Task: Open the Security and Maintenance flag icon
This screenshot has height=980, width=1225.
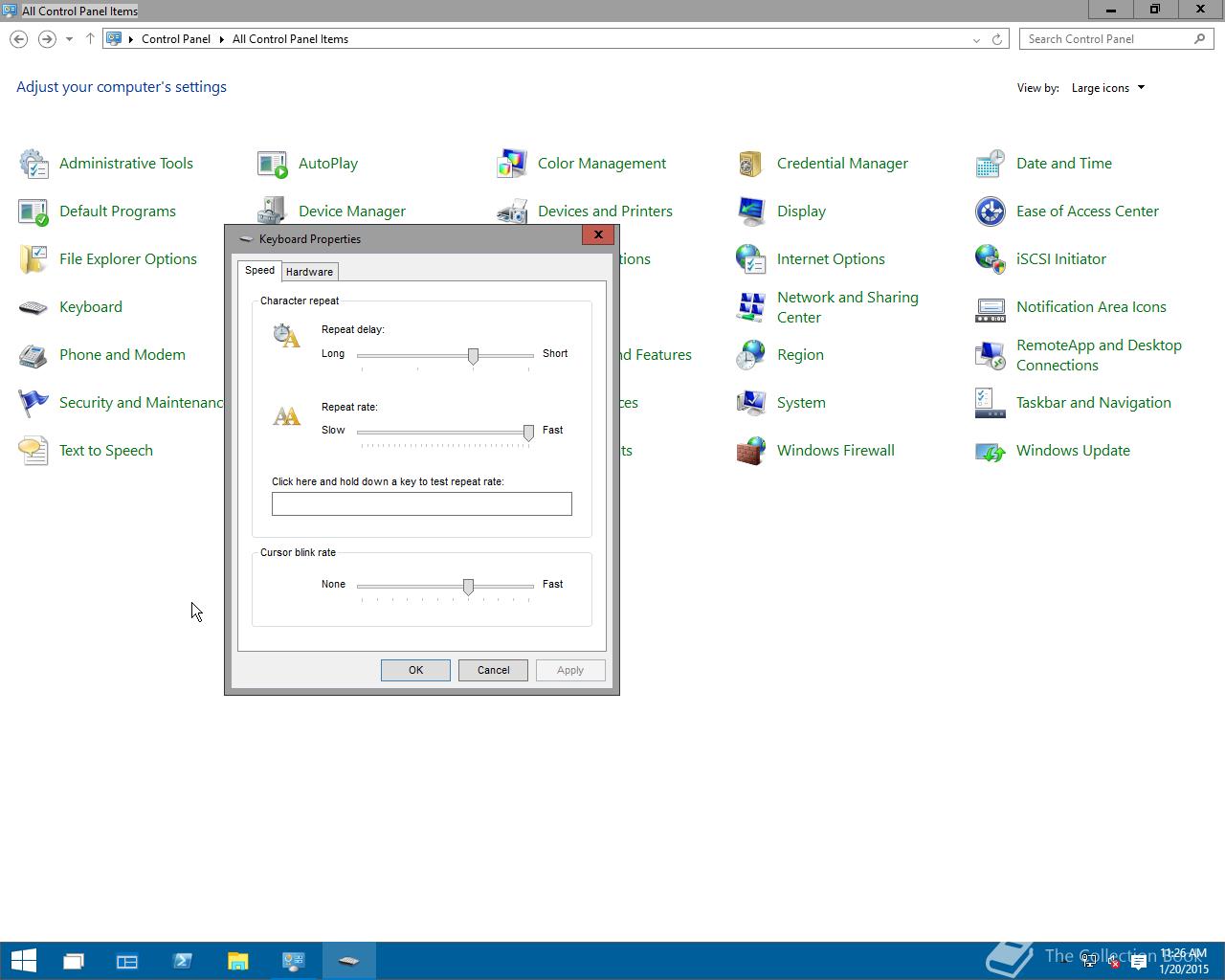Action: pos(33,403)
